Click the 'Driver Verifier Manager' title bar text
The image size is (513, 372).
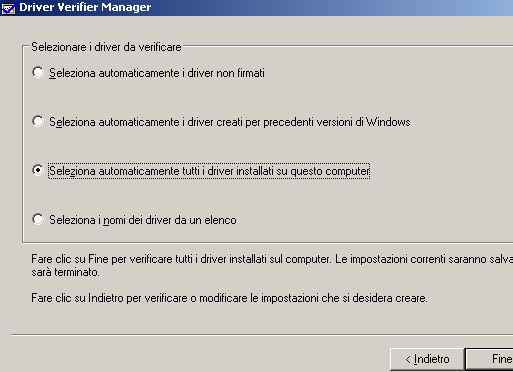click(85, 7)
